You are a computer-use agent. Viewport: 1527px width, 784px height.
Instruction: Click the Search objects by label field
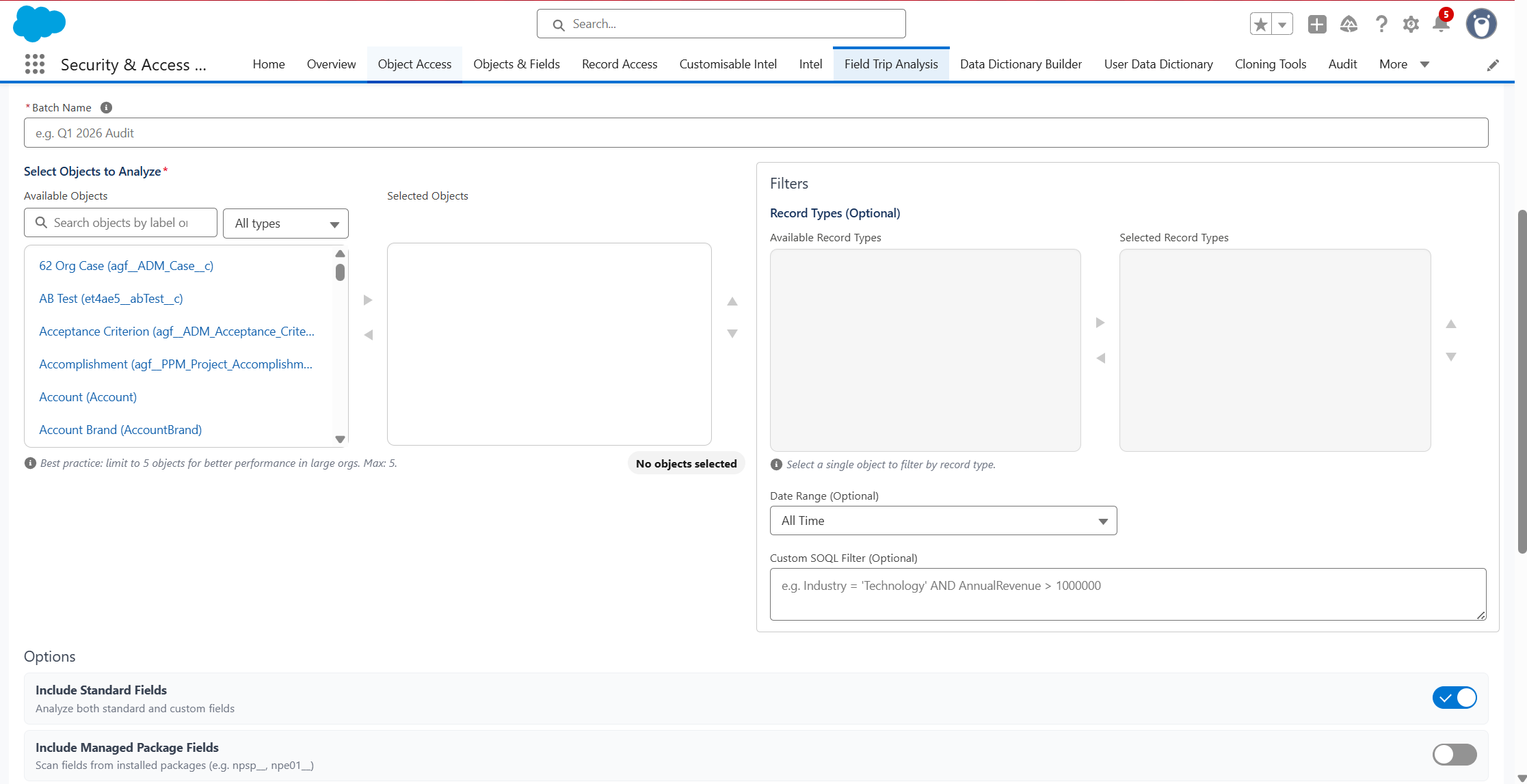(121, 223)
